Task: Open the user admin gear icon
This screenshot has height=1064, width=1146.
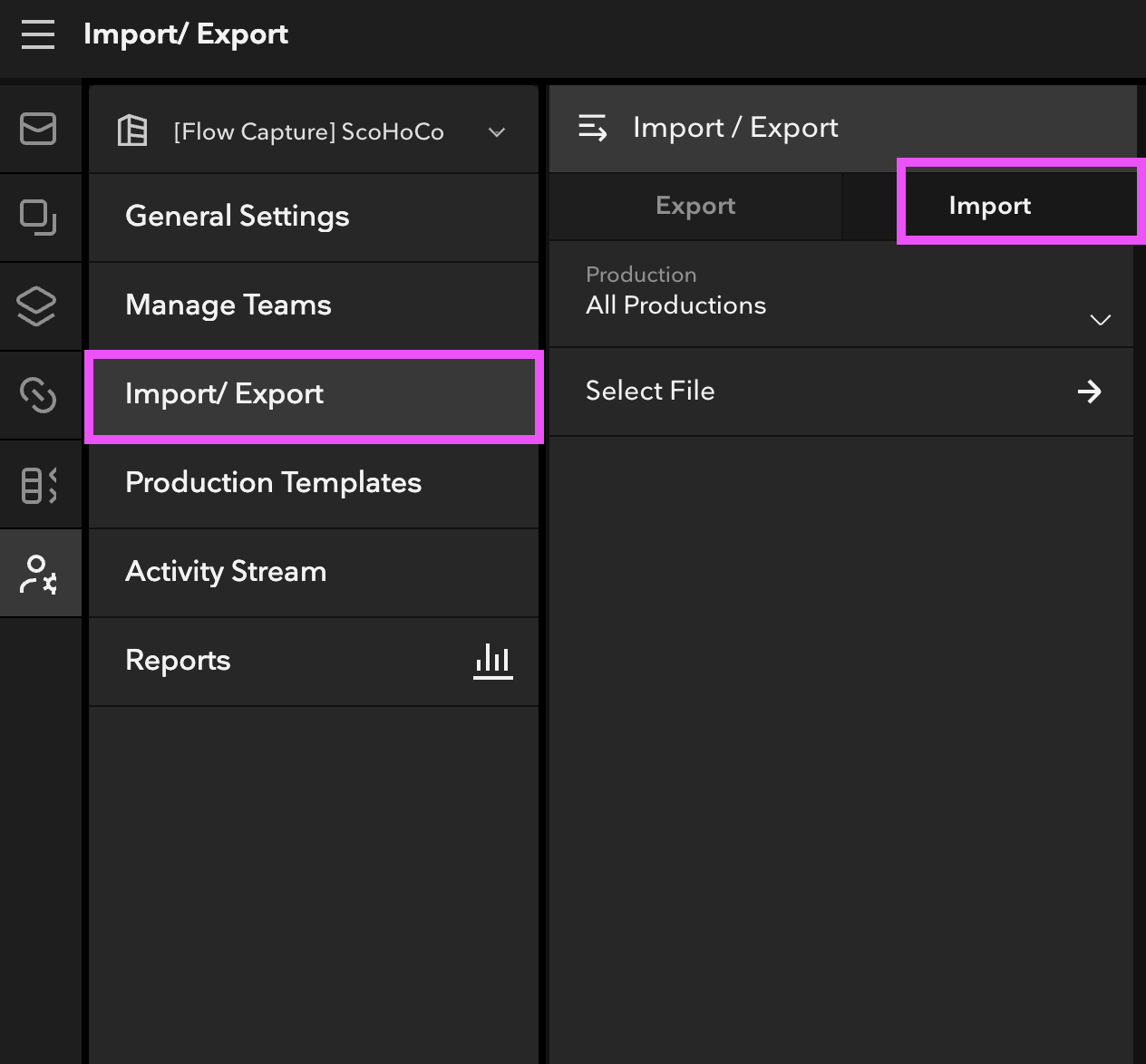Action: point(38,573)
